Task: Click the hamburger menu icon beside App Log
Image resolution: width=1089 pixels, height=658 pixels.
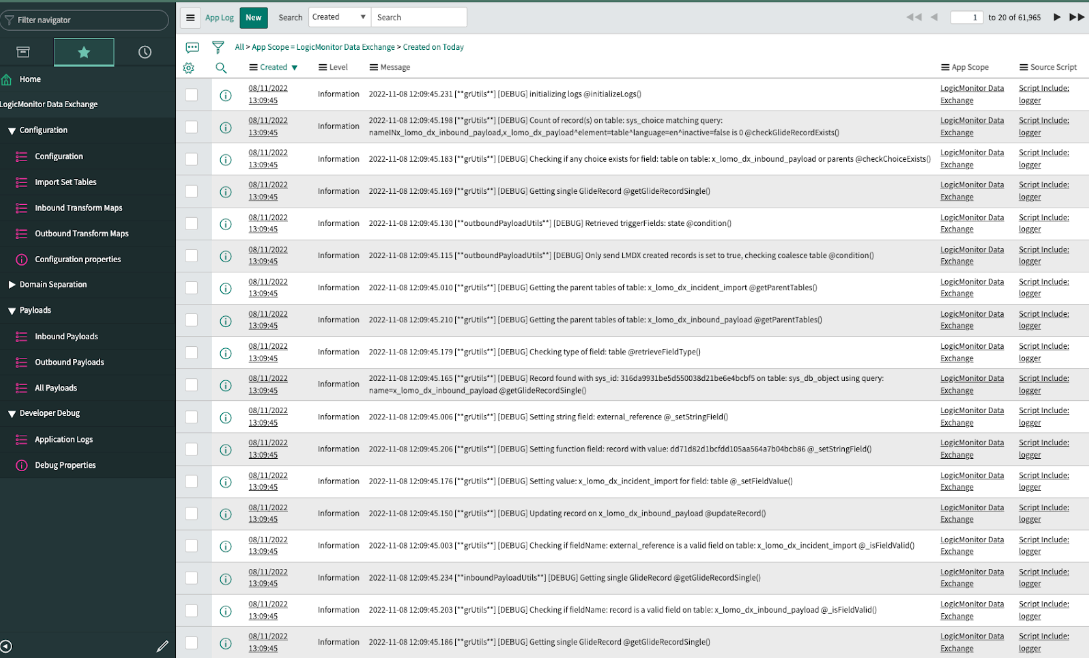Action: click(190, 17)
